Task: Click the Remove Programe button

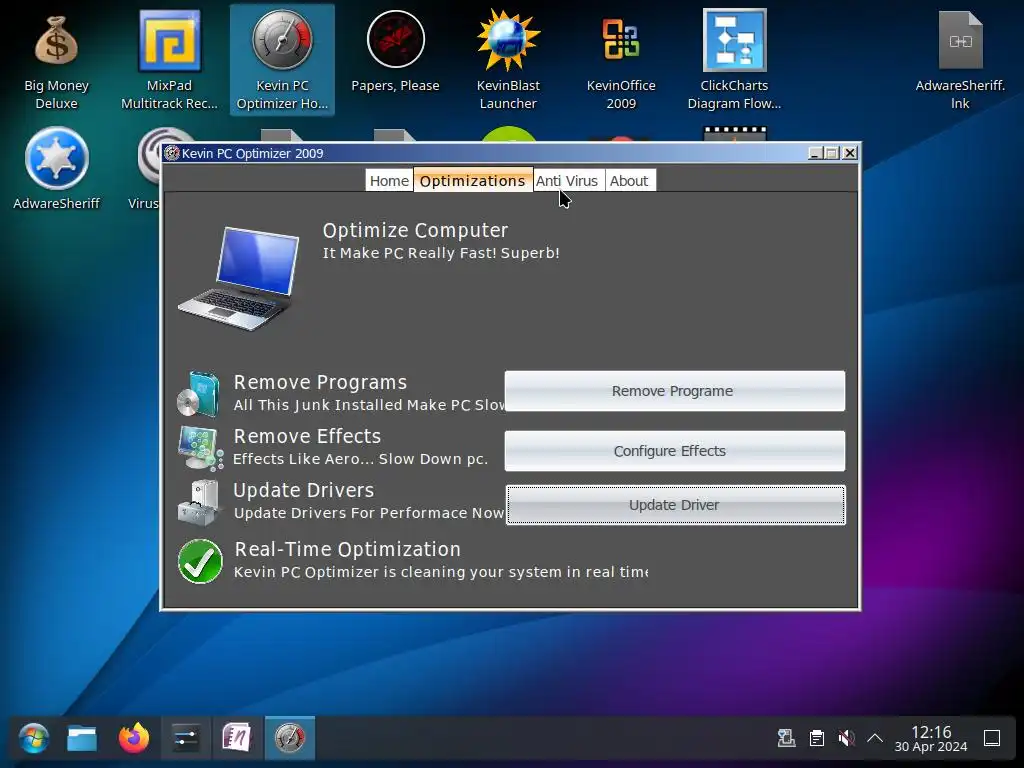Action: point(675,391)
